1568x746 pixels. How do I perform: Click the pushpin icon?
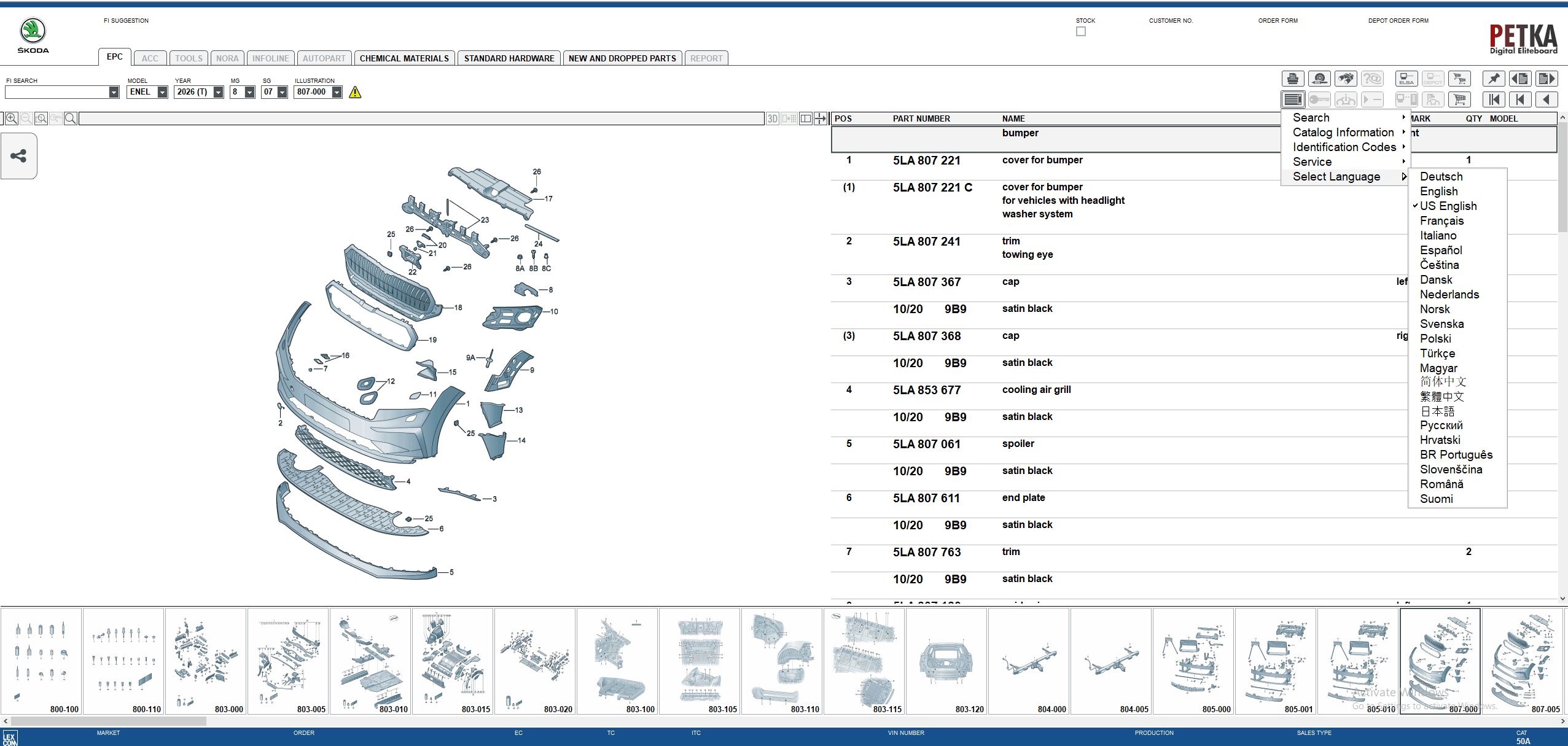tap(1494, 79)
